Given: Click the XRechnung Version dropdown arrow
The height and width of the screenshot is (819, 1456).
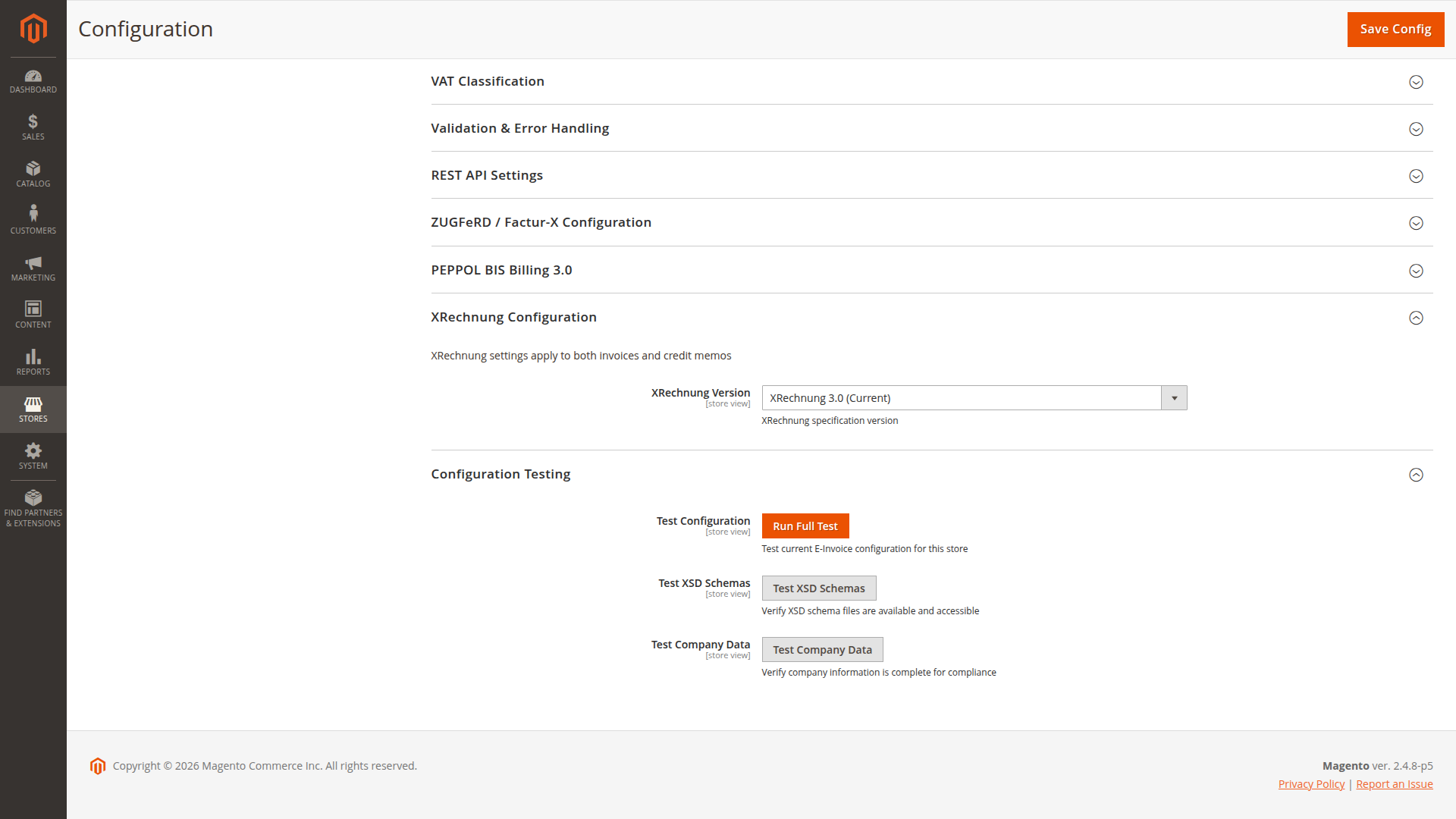Looking at the screenshot, I should (1174, 398).
